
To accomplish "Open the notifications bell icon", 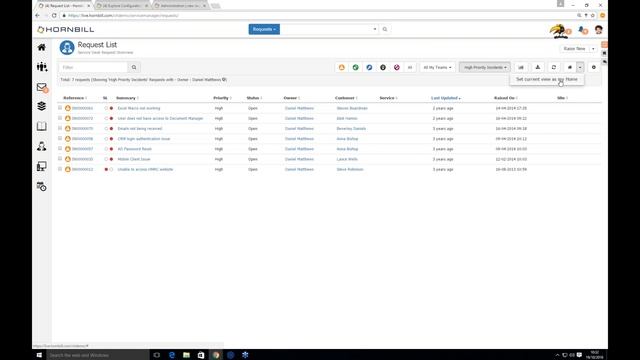I will pos(583,30).
